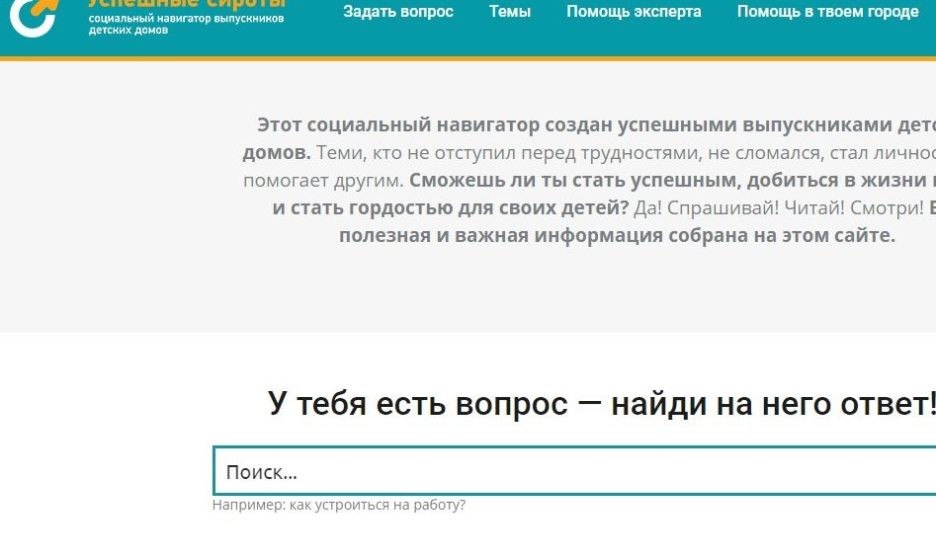The image size is (936, 560).
Task: Click the example hint "Например: как устроиться на работу?"
Action: pos(338,505)
